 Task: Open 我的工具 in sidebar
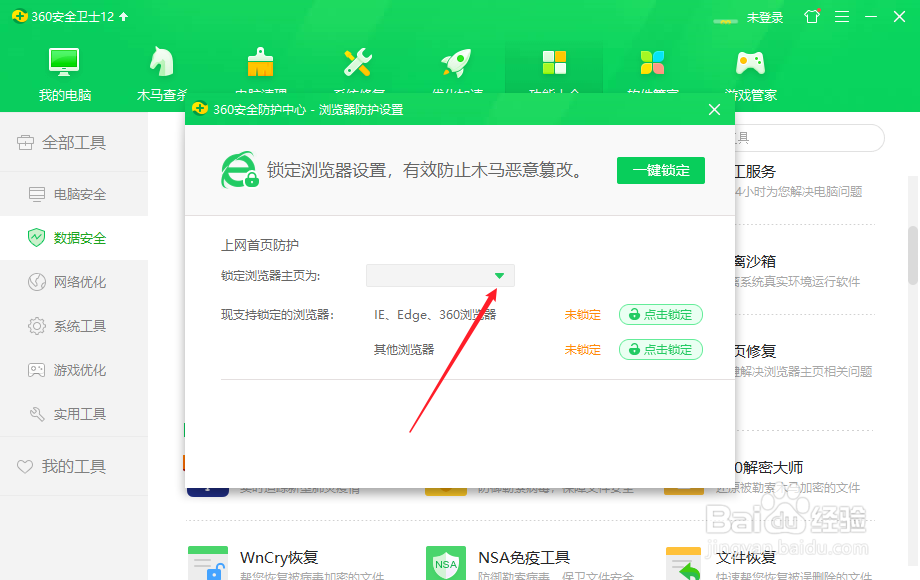point(74,466)
